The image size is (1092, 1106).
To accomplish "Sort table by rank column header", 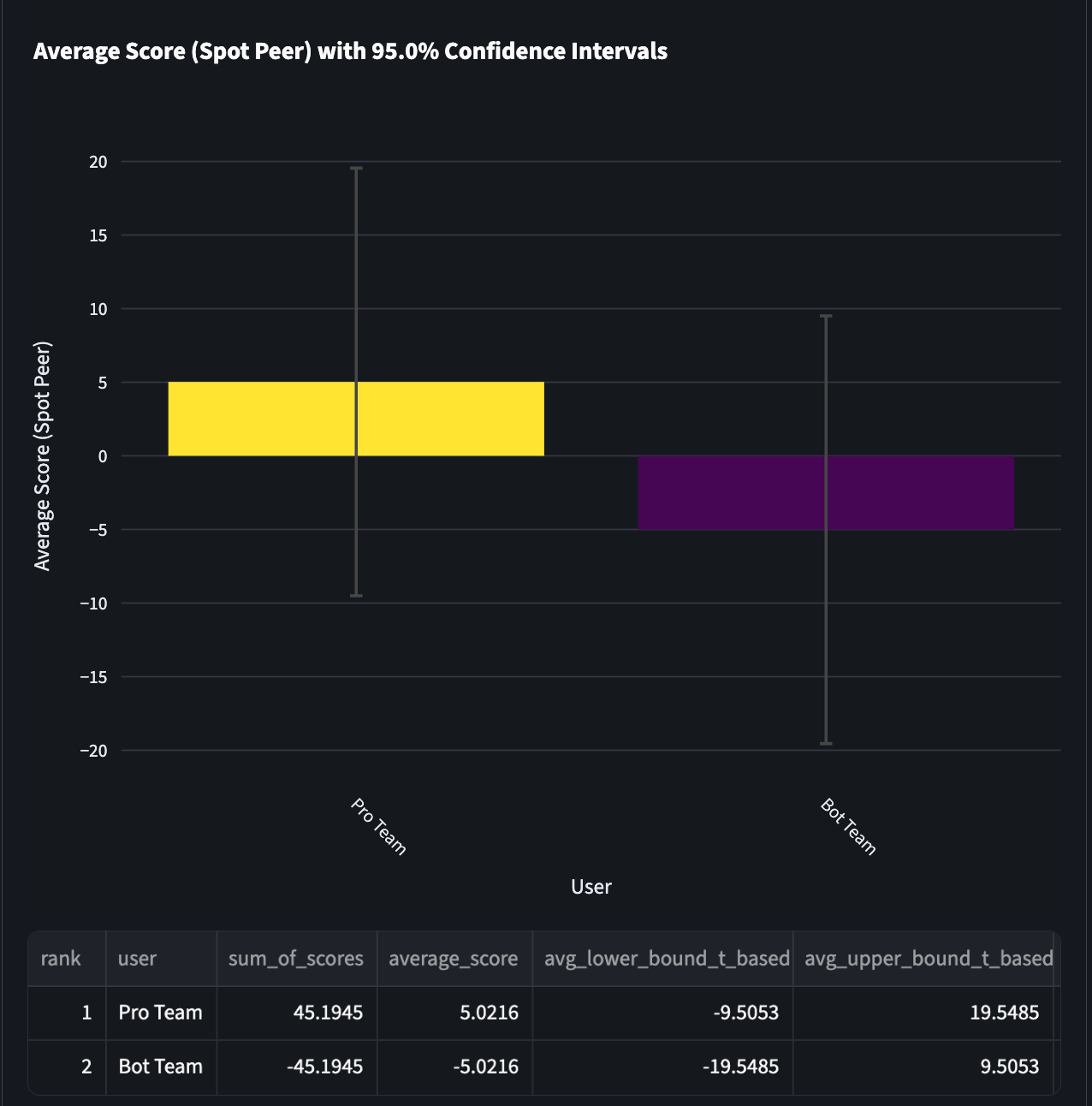I will 67,959.
